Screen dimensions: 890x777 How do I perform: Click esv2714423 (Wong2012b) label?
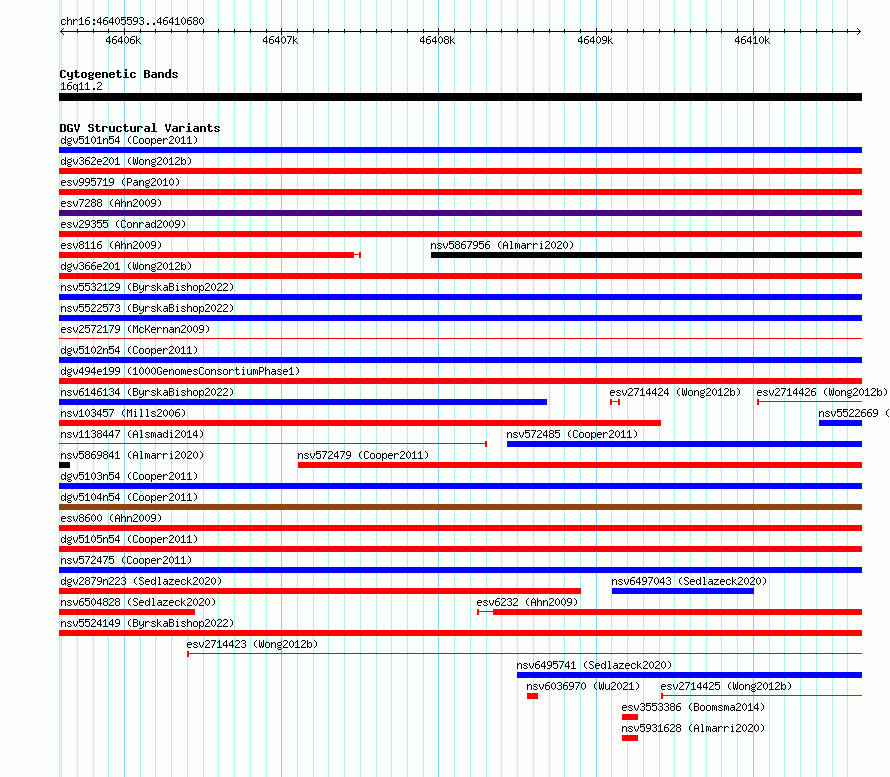pyautogui.click(x=252, y=644)
